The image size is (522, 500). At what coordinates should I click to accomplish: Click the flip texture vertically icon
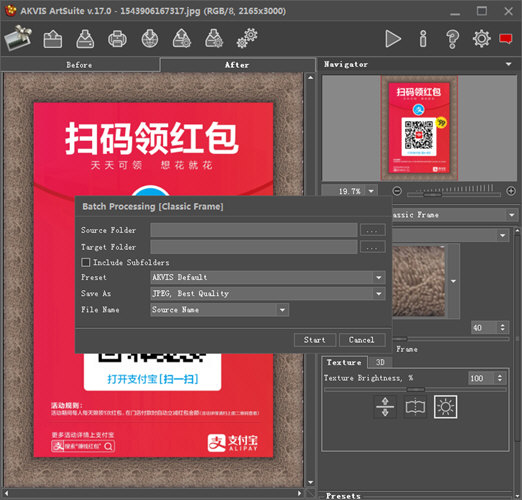tap(385, 407)
